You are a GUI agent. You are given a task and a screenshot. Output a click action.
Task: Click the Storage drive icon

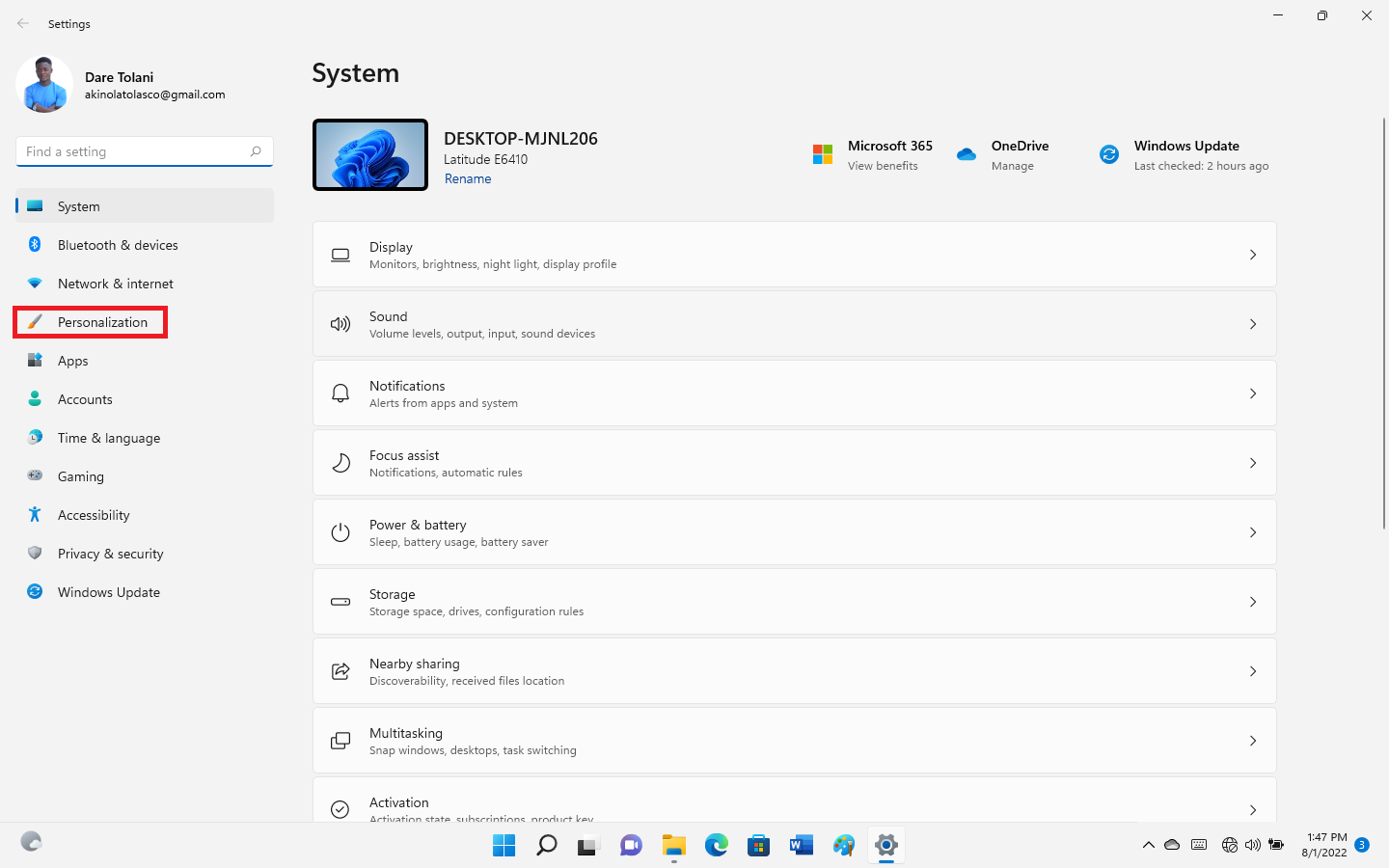pos(340,602)
